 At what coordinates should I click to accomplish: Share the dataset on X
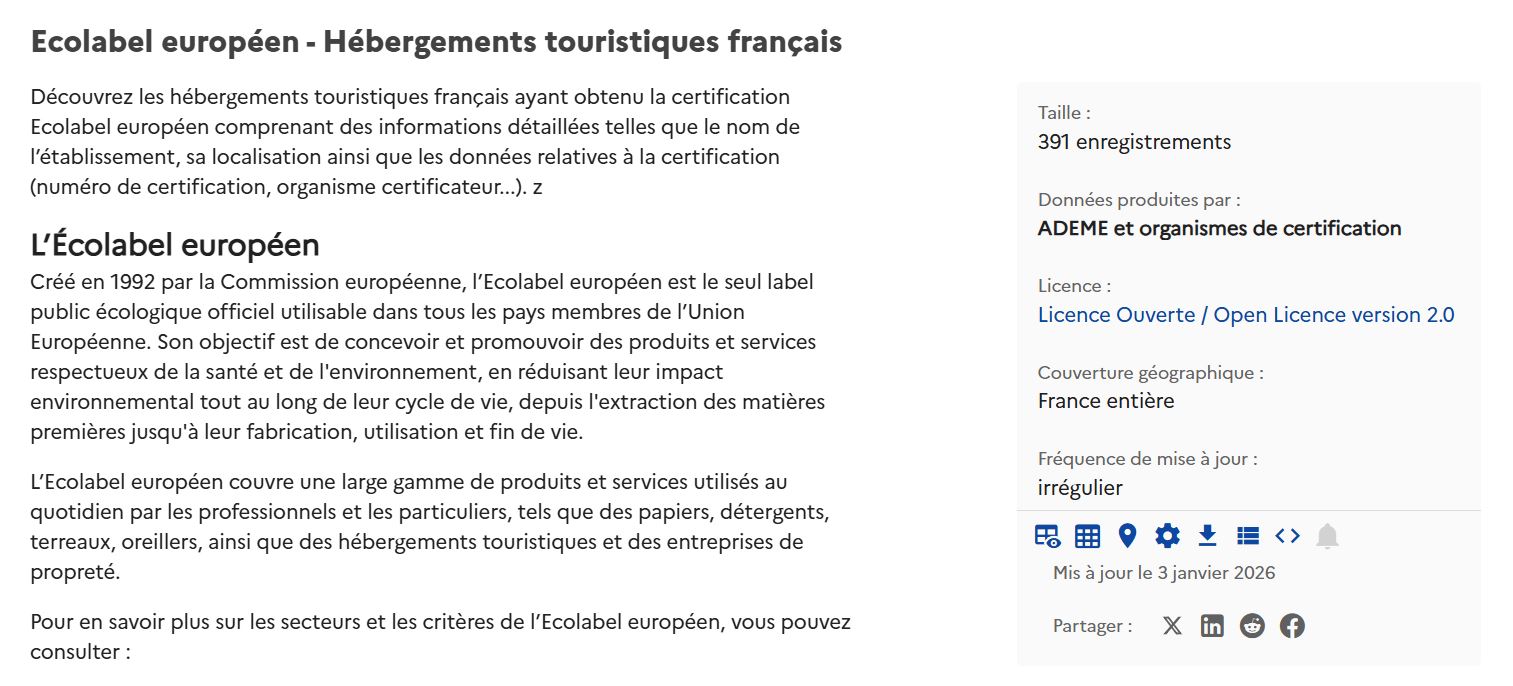(1172, 626)
